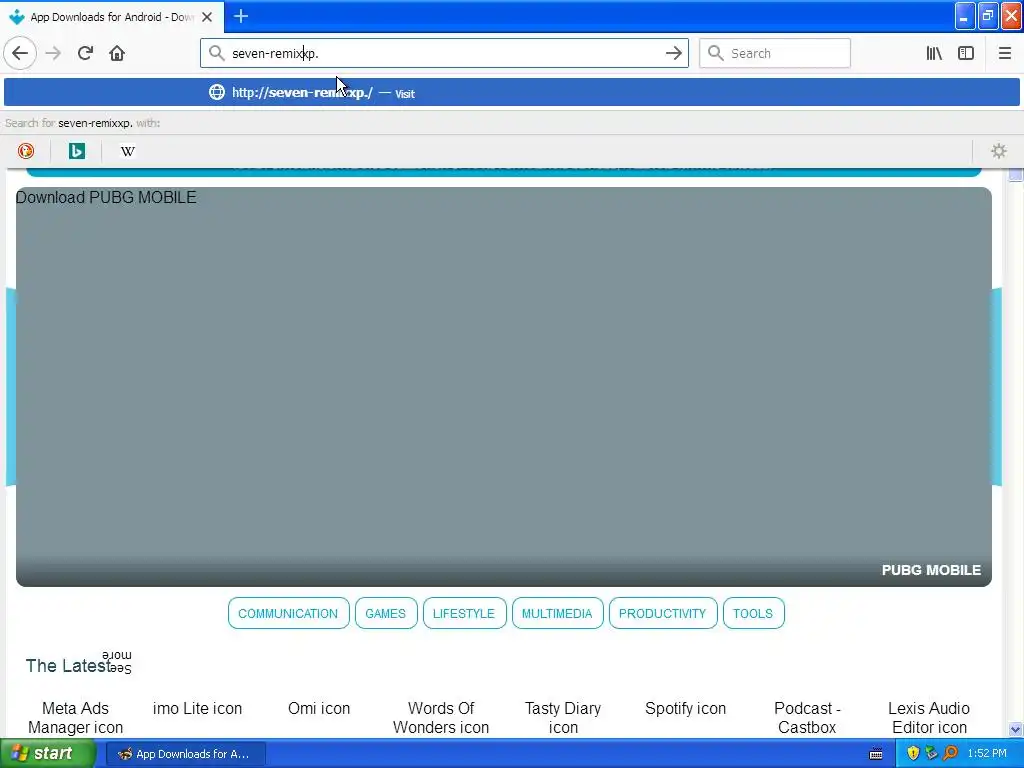Screen dimensions: 1024x768
Task: Open a new browser tab
Action: click(240, 16)
